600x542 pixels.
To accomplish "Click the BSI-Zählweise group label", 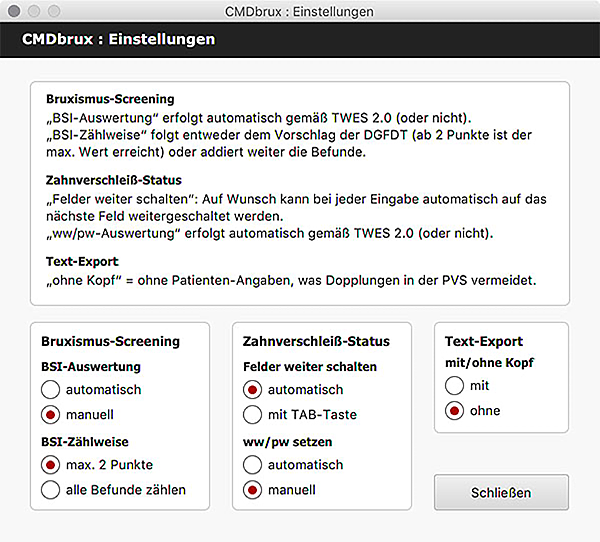I will coord(85,442).
